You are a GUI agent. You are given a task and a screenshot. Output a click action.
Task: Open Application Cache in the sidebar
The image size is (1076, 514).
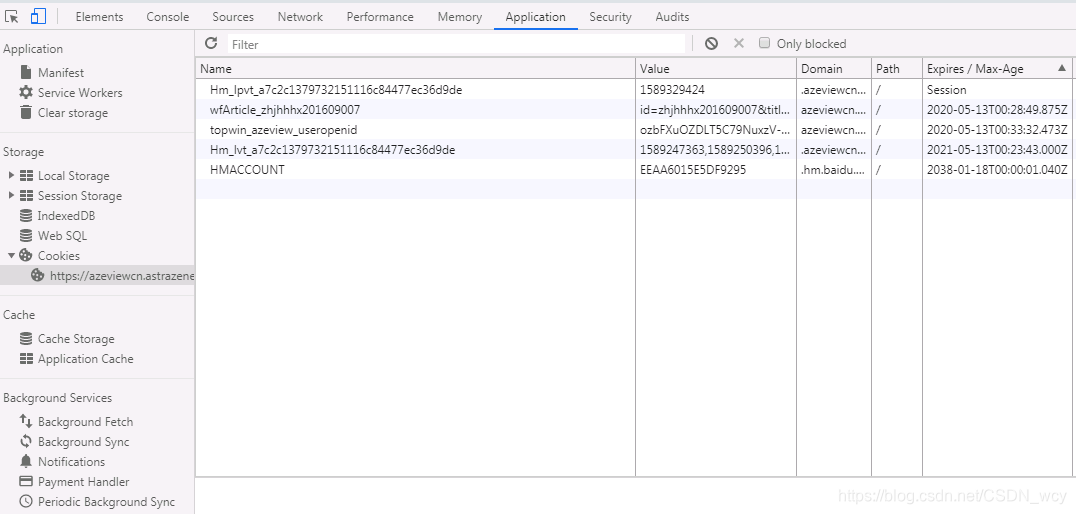(x=86, y=358)
